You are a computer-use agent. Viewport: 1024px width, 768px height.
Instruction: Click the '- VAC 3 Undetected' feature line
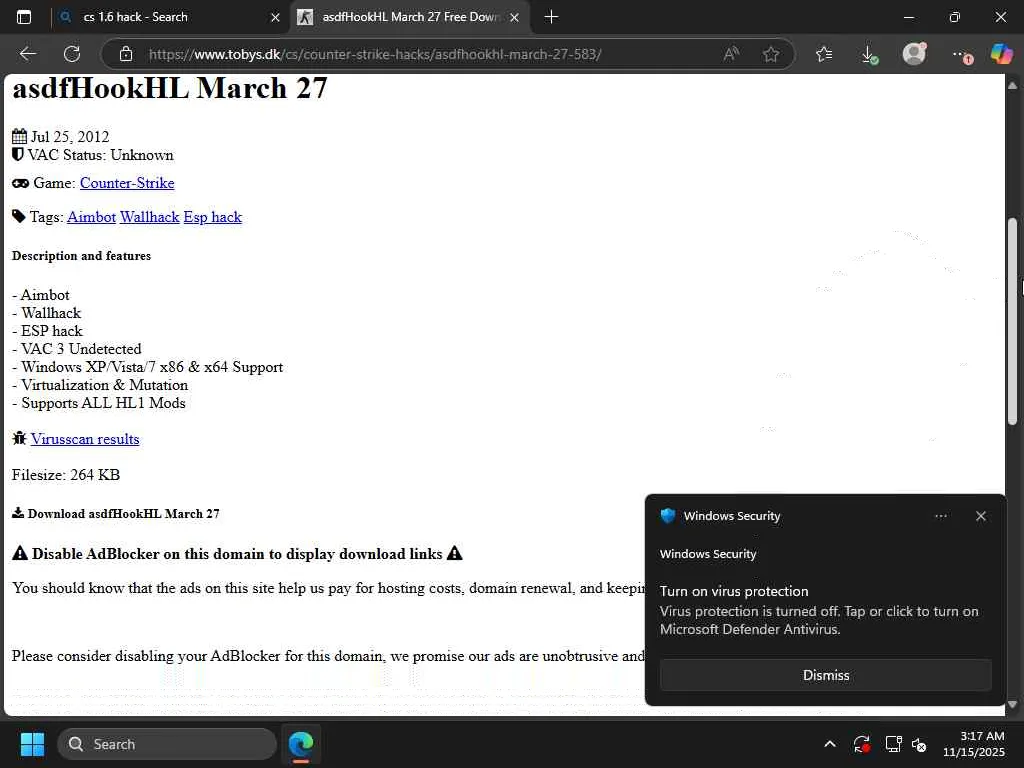[x=76, y=349]
